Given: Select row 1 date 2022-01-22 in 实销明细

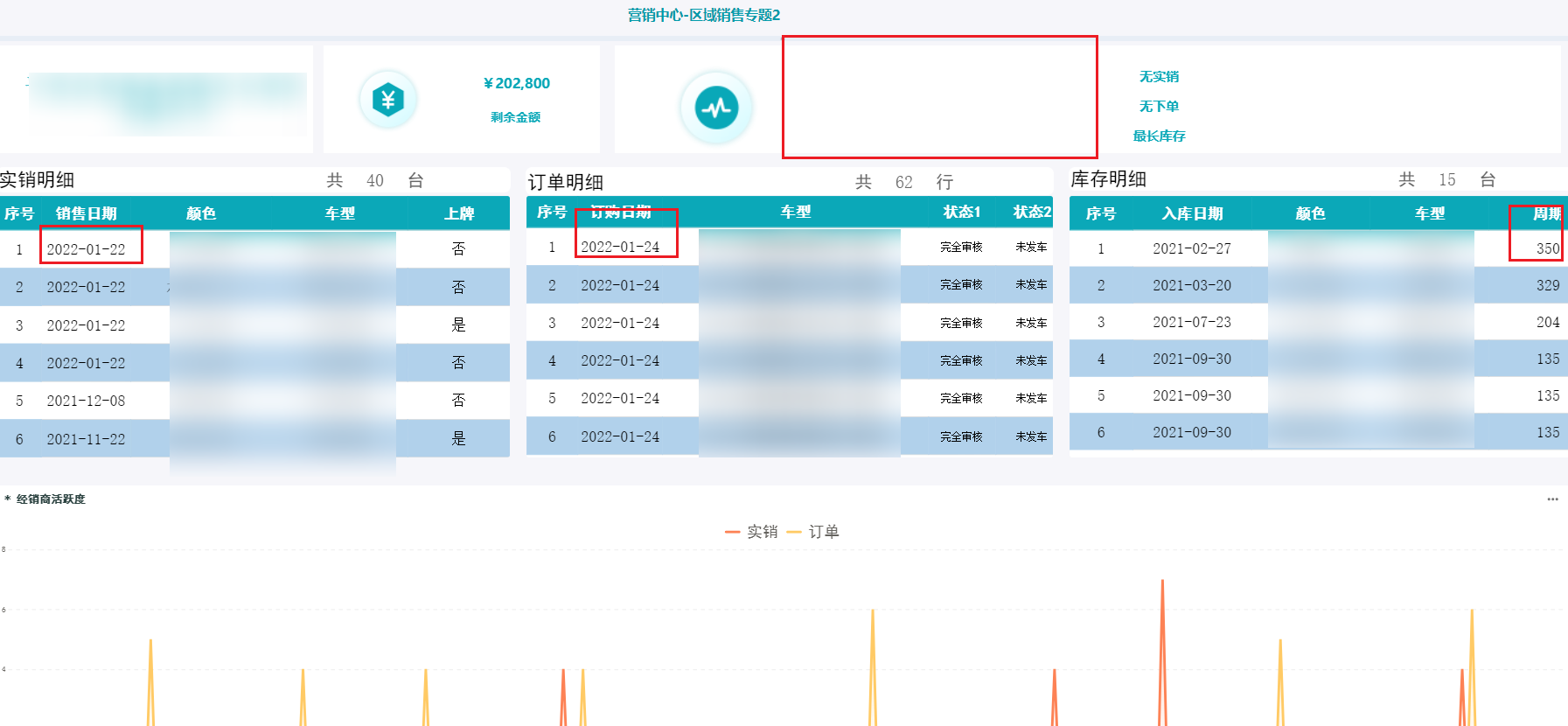Looking at the screenshot, I should click(x=86, y=249).
